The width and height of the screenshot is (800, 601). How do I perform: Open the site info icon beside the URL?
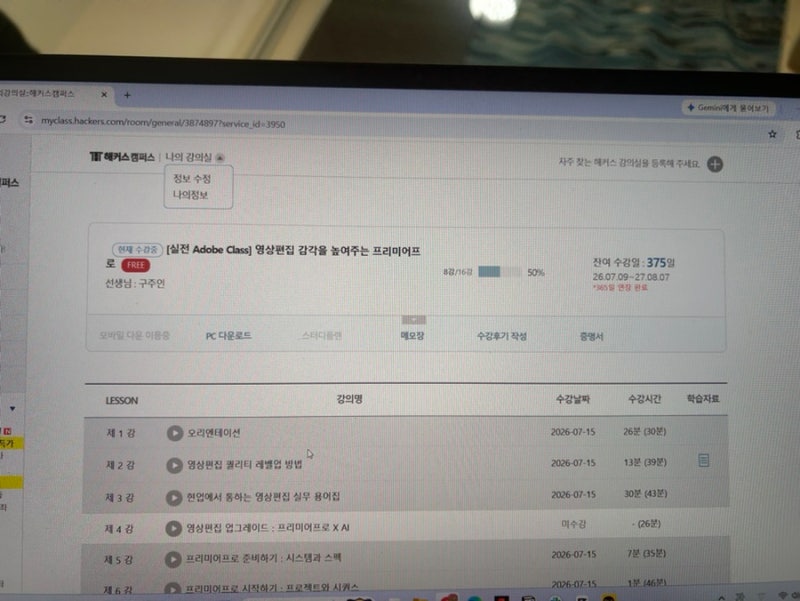28,119
